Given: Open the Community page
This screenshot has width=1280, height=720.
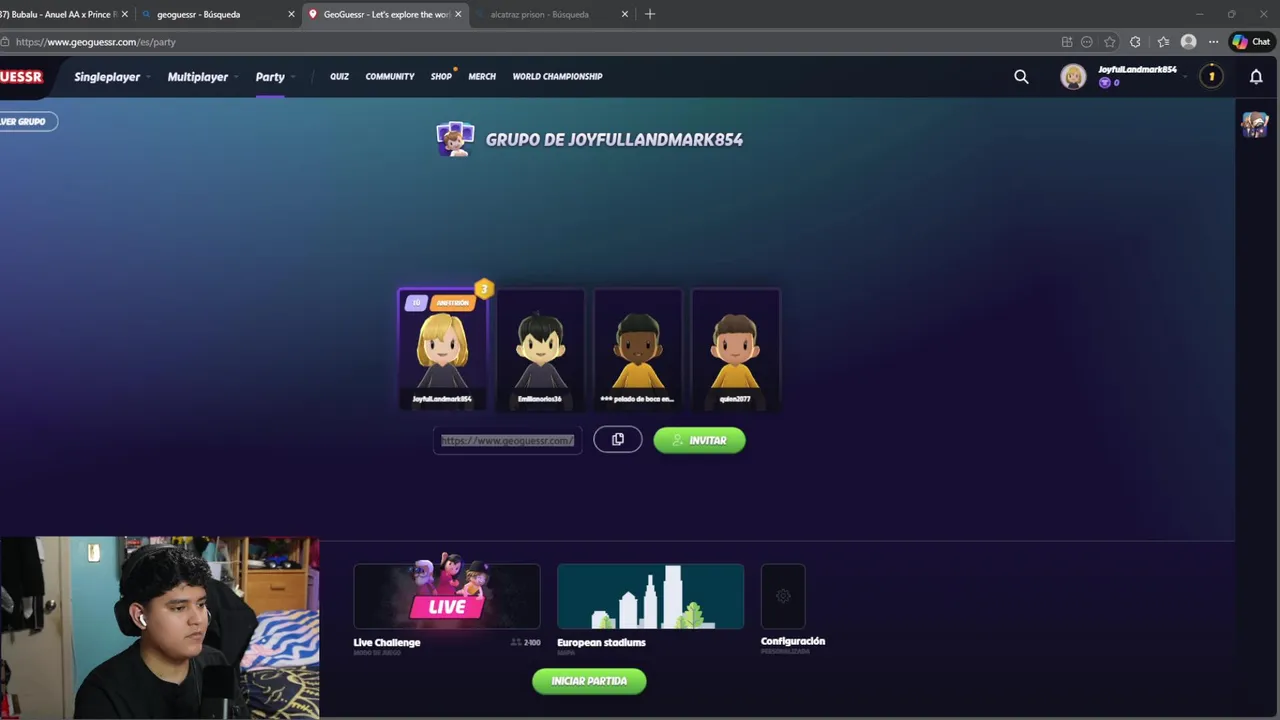Looking at the screenshot, I should point(390,76).
